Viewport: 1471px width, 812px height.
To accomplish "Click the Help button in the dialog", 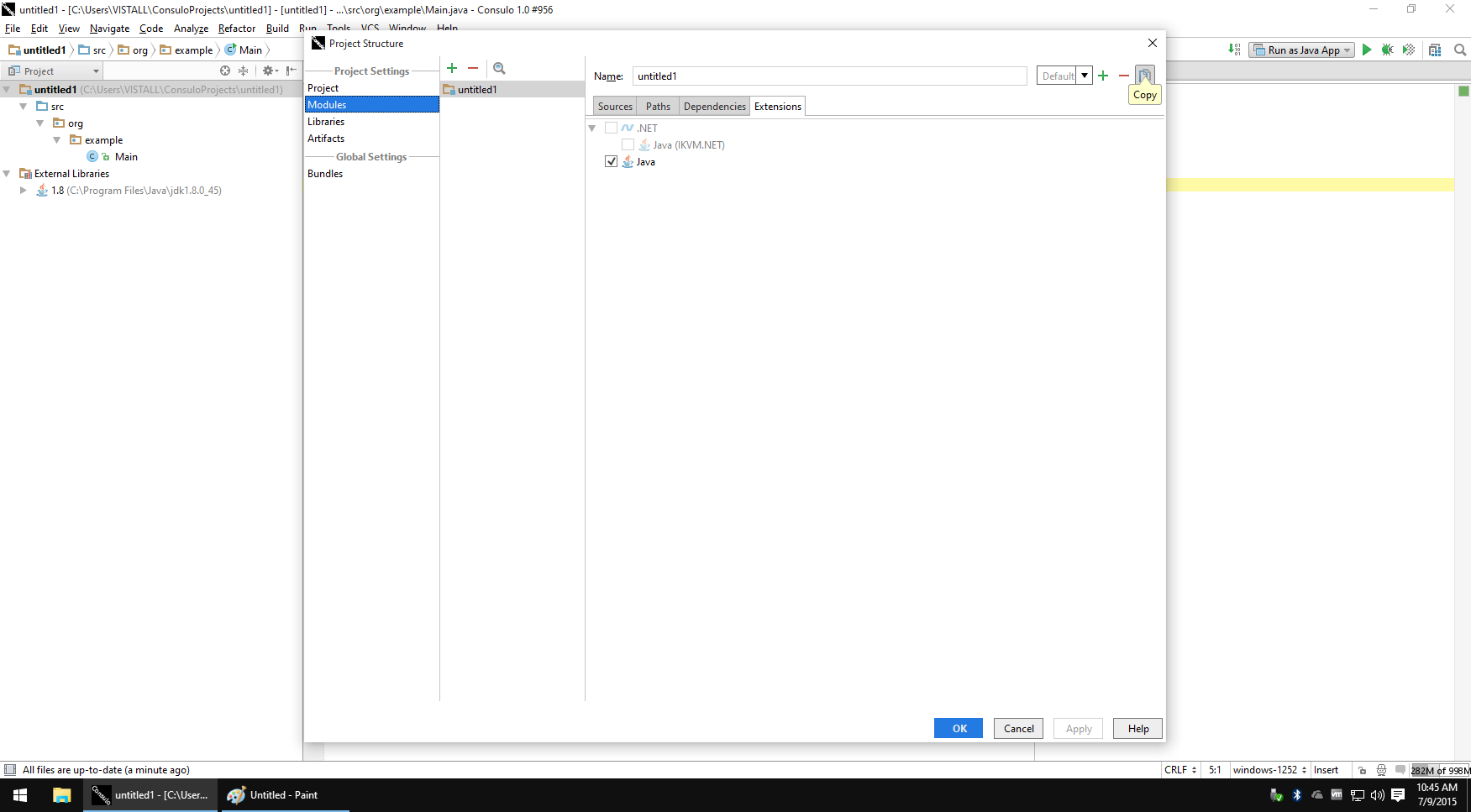I will coord(1138,728).
